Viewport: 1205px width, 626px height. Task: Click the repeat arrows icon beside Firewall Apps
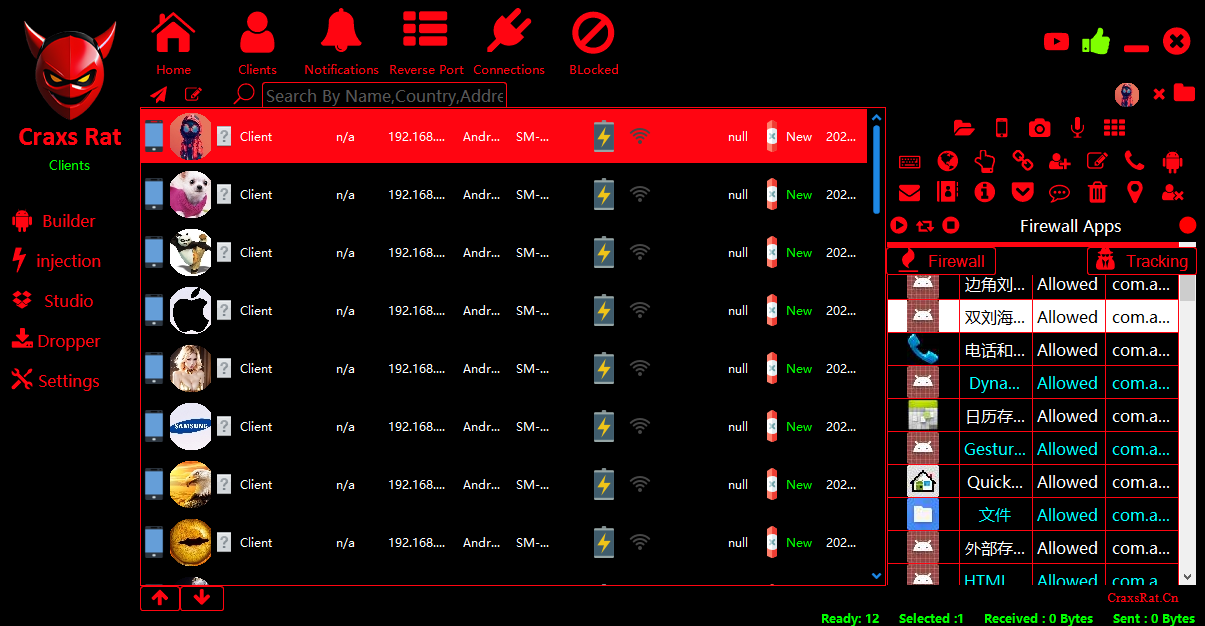(925, 226)
